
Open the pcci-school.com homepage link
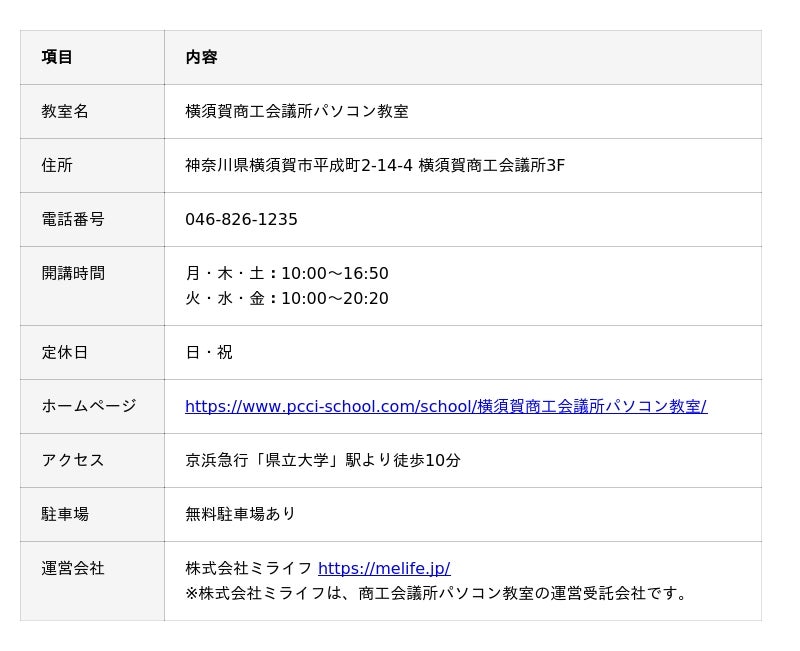445,406
